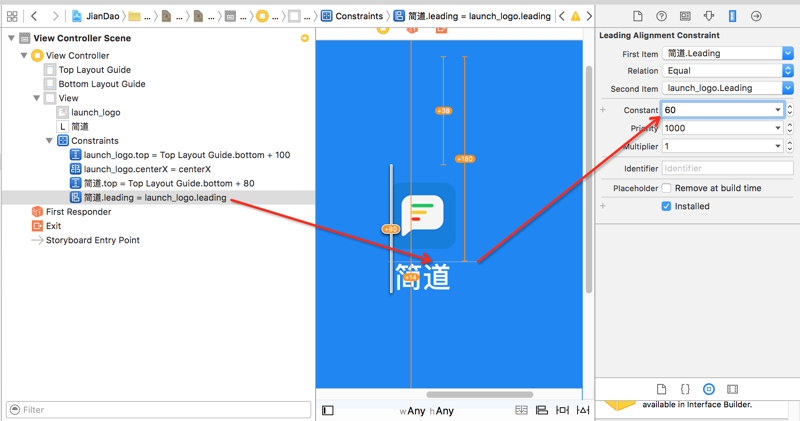Collapse the View Controller node
The image size is (800, 421).
23,55
